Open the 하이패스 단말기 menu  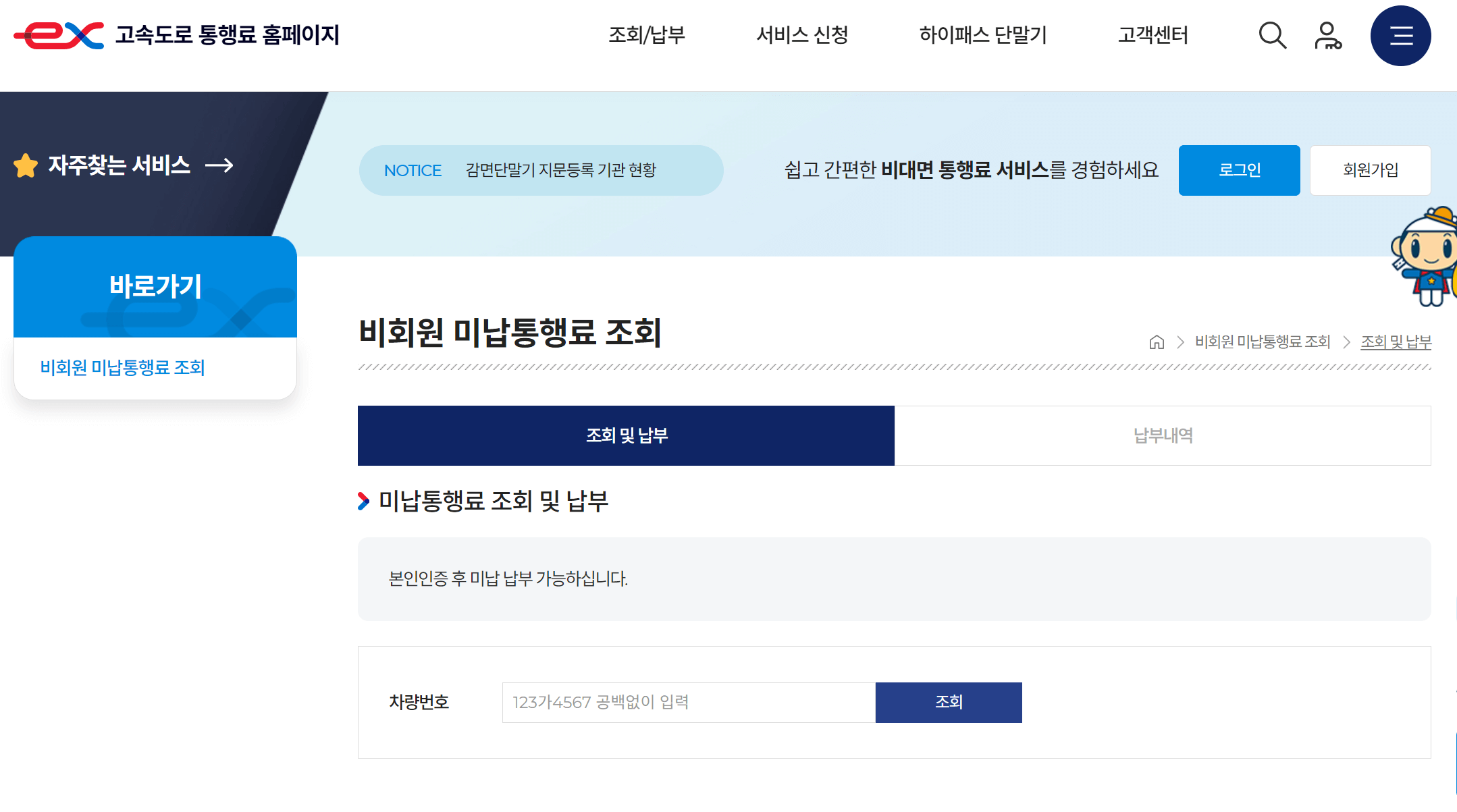tap(983, 35)
